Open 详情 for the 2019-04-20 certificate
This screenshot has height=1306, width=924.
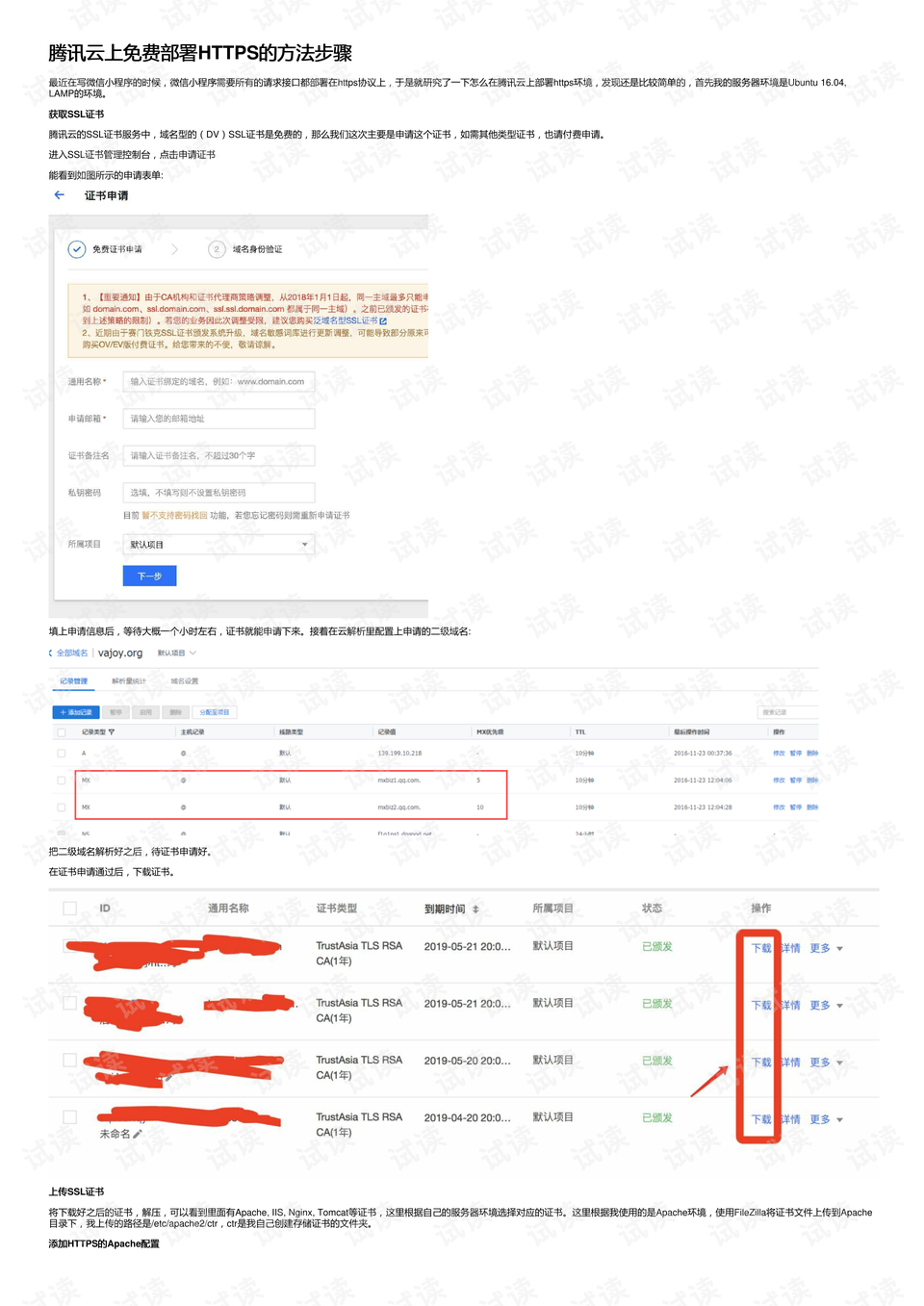(x=790, y=1119)
